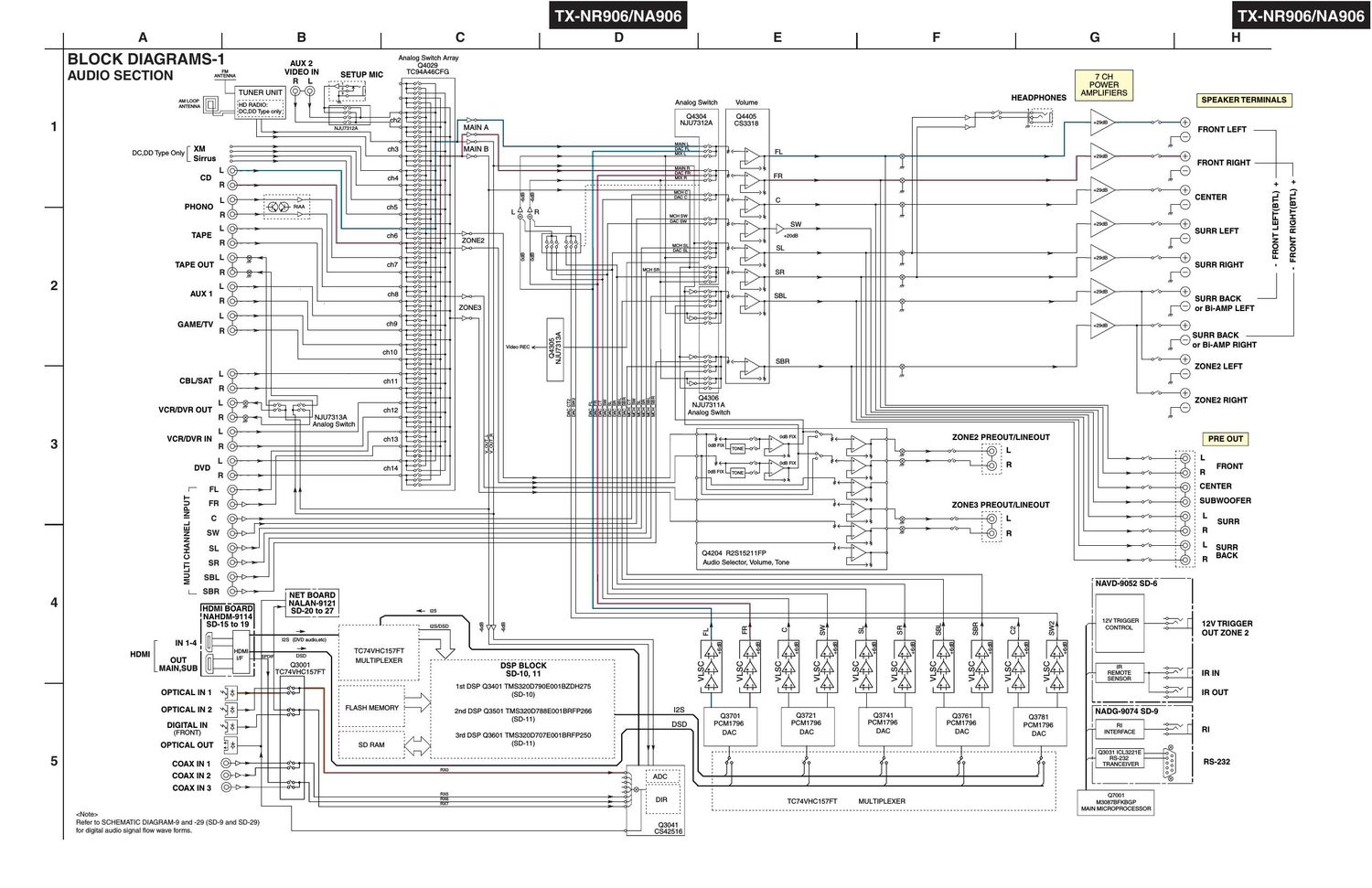
Task: Click the Front Left +29dB amplifier triangle
Action: pyautogui.click(x=1102, y=123)
